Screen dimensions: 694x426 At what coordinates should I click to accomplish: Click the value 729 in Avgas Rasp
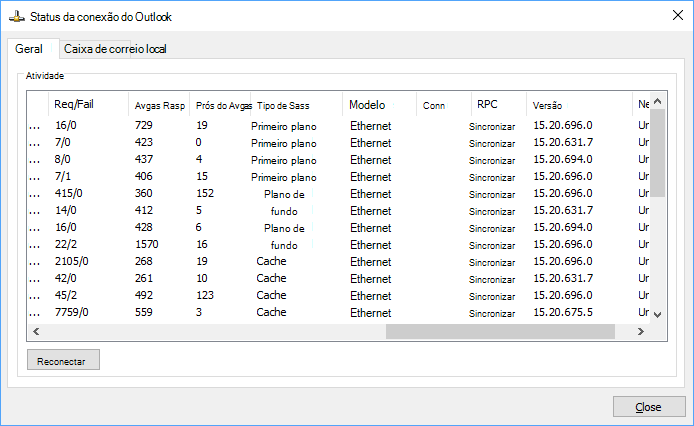pos(143,125)
